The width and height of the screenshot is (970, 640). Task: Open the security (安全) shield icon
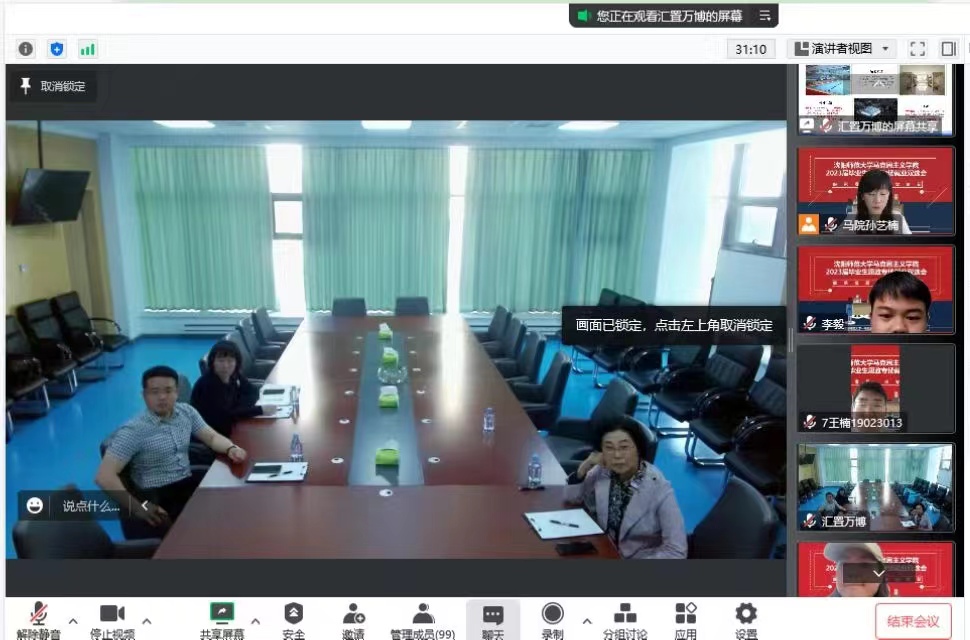(x=293, y=617)
